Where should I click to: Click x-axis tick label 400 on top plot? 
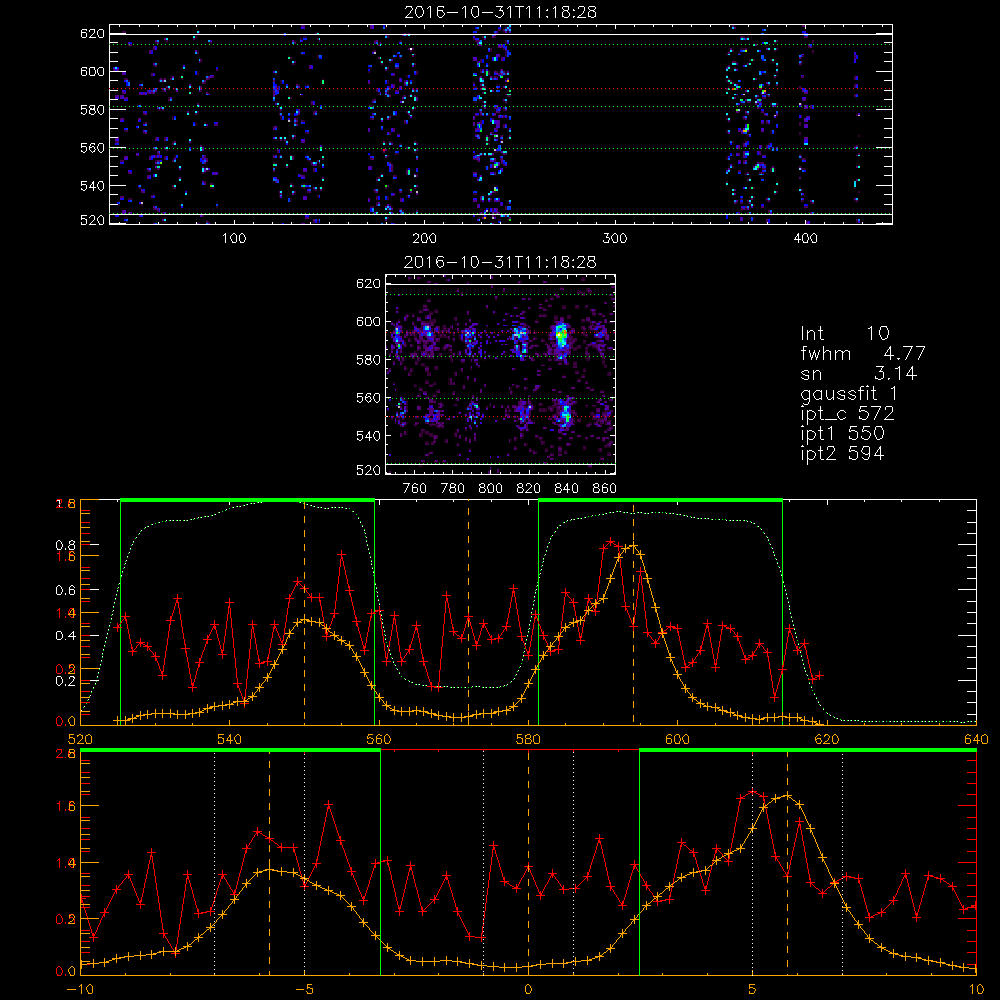click(x=805, y=238)
